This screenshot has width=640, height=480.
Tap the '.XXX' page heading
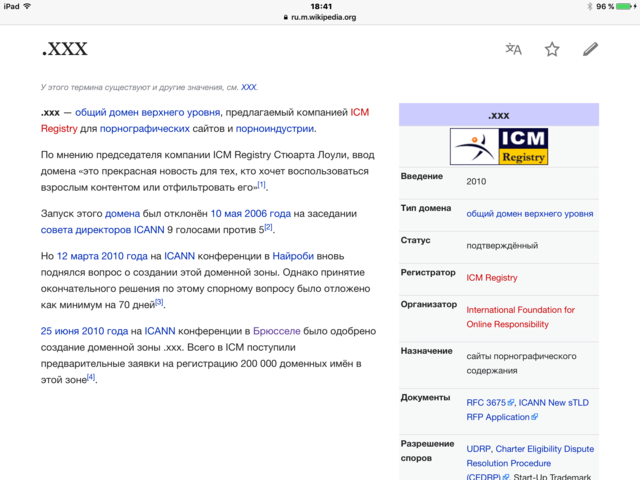point(64,49)
